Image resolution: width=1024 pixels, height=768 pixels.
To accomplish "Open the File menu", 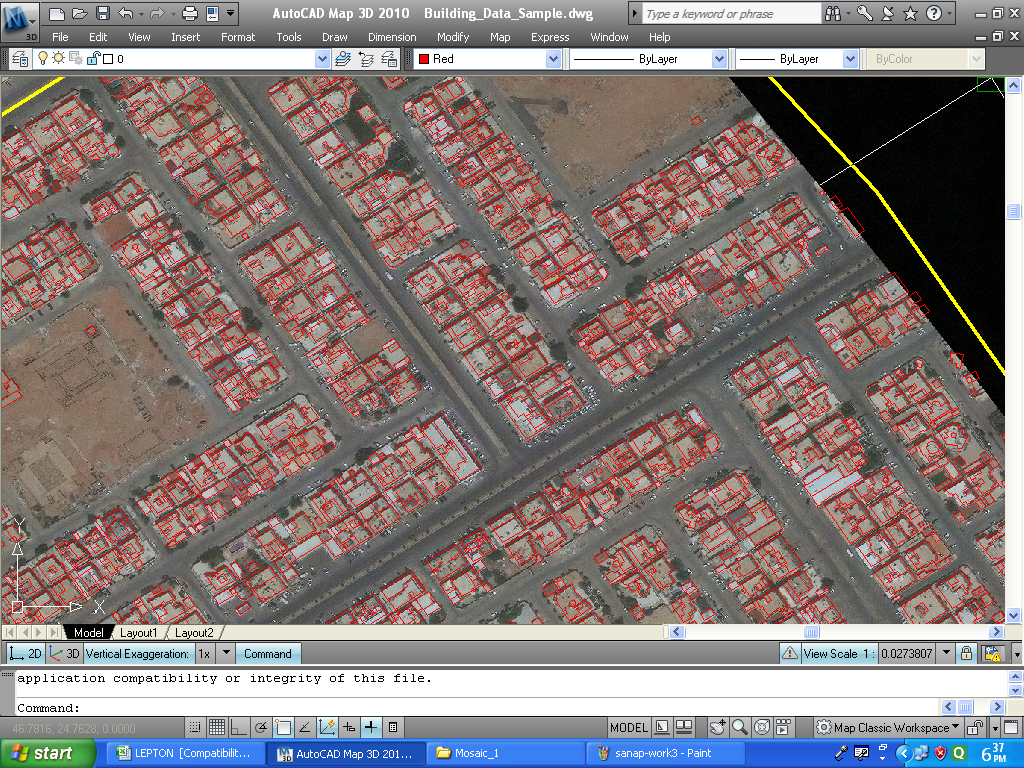I will tap(60, 37).
